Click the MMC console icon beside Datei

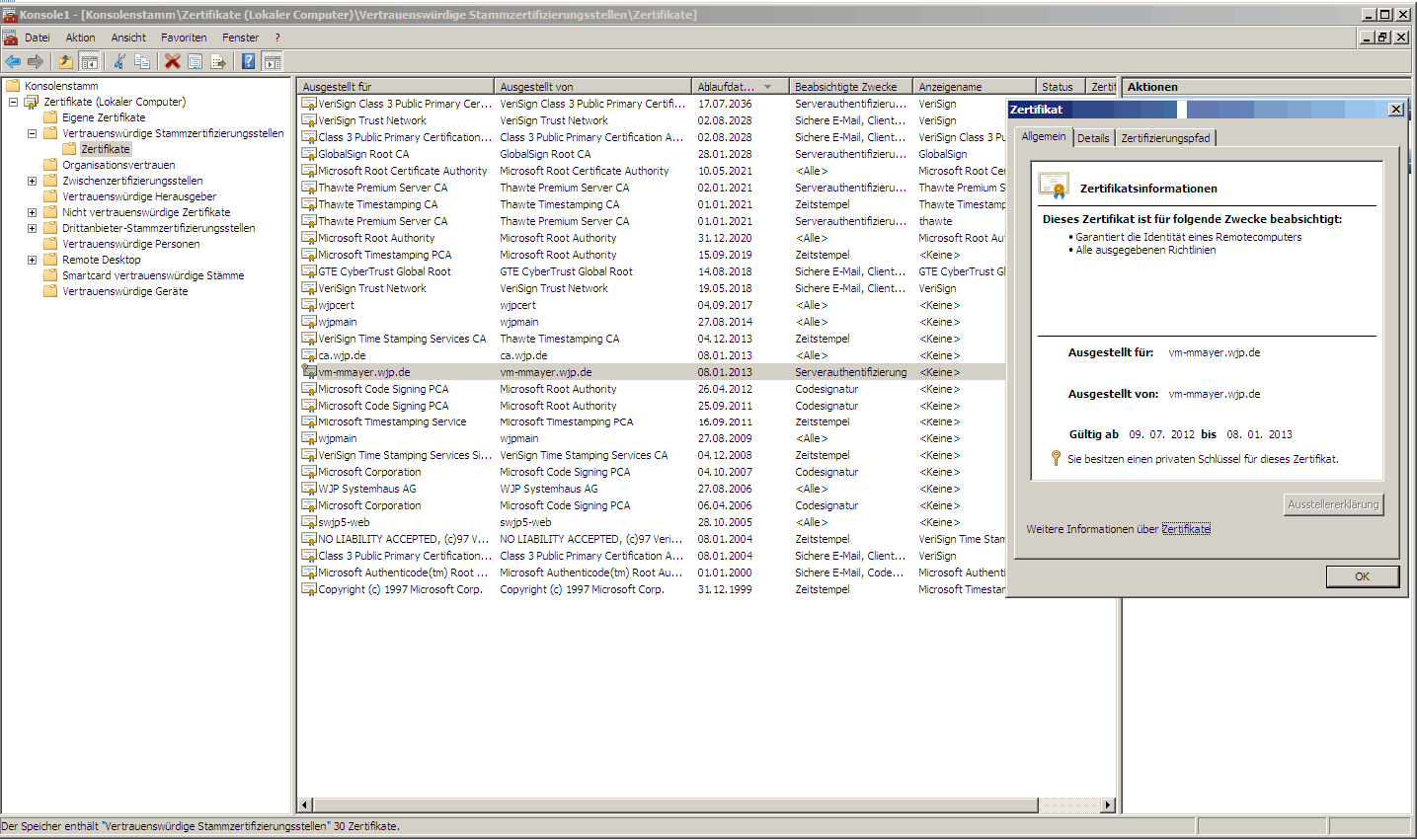[10, 38]
